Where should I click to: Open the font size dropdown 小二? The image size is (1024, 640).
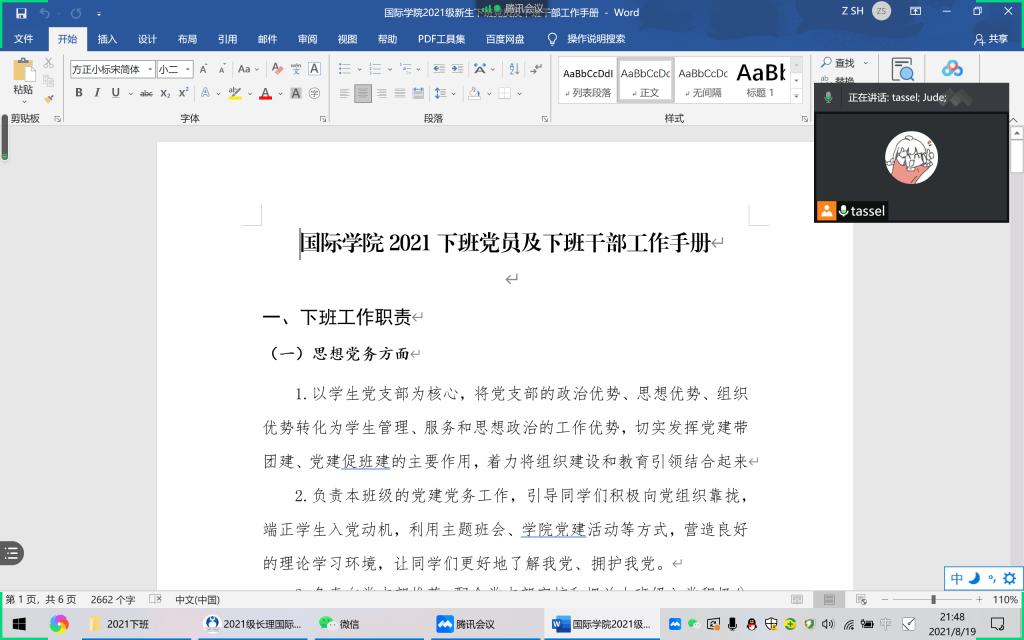click(174, 69)
